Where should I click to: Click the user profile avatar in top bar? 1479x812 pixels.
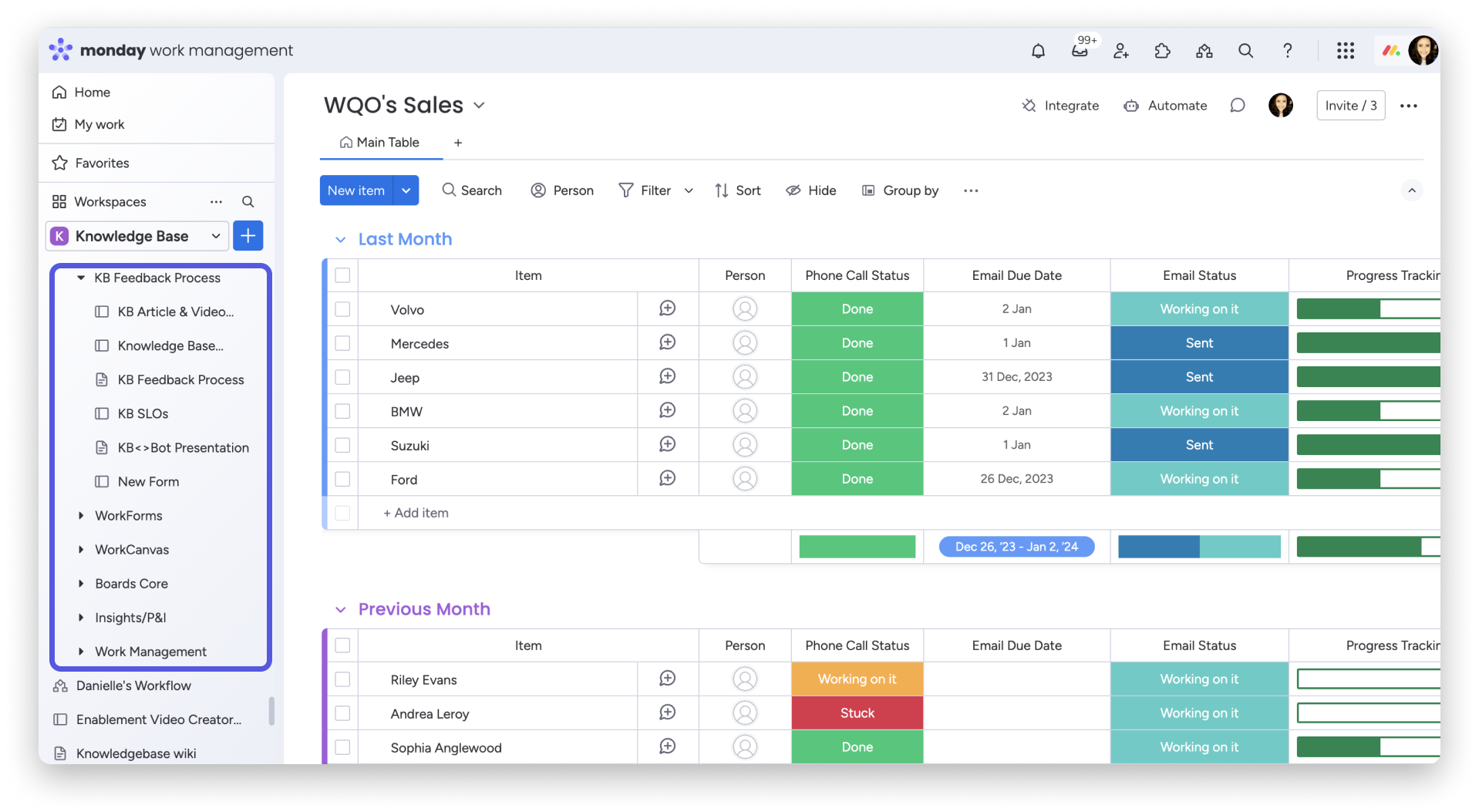pos(1423,51)
